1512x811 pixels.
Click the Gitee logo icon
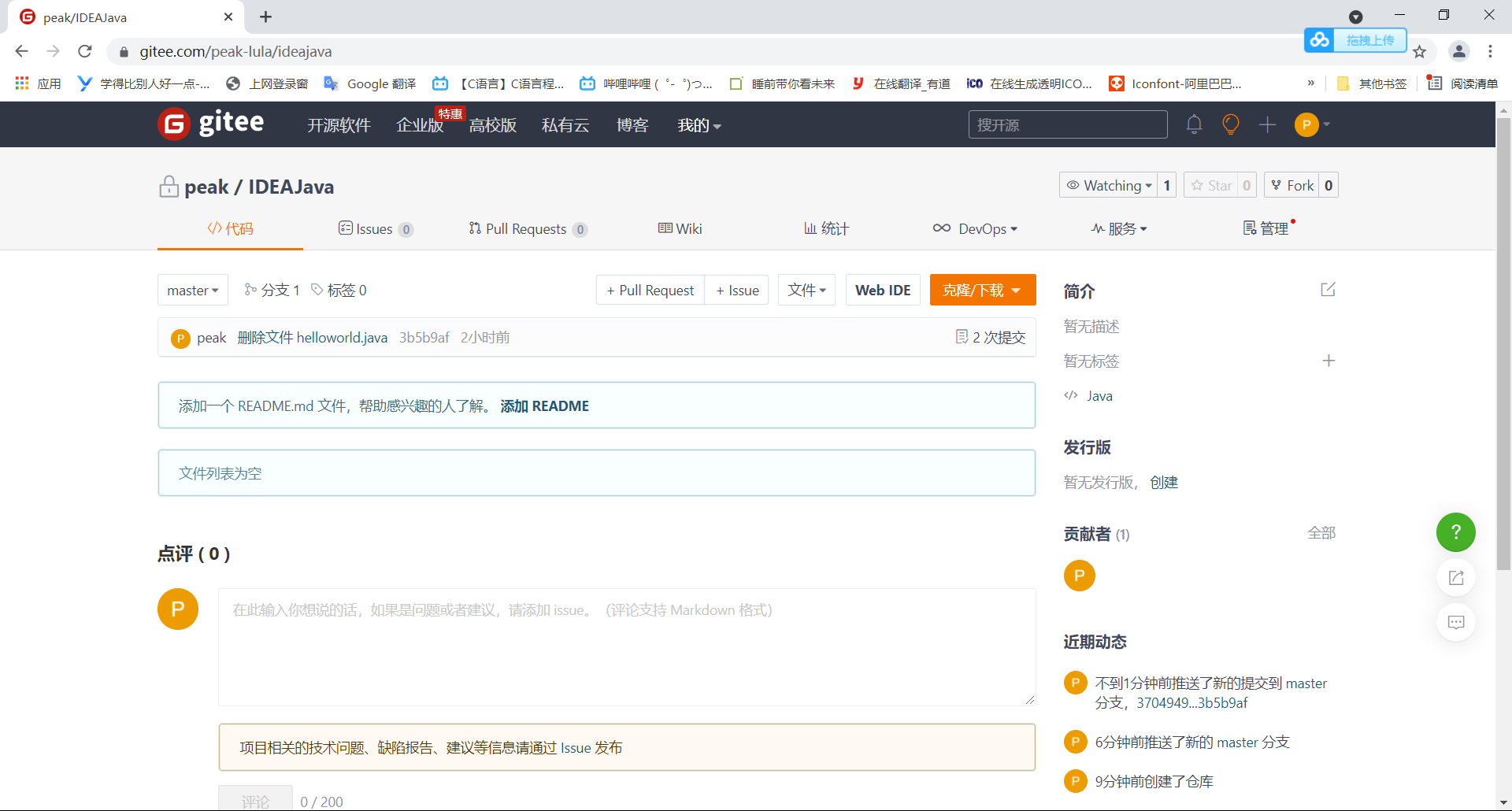click(174, 124)
